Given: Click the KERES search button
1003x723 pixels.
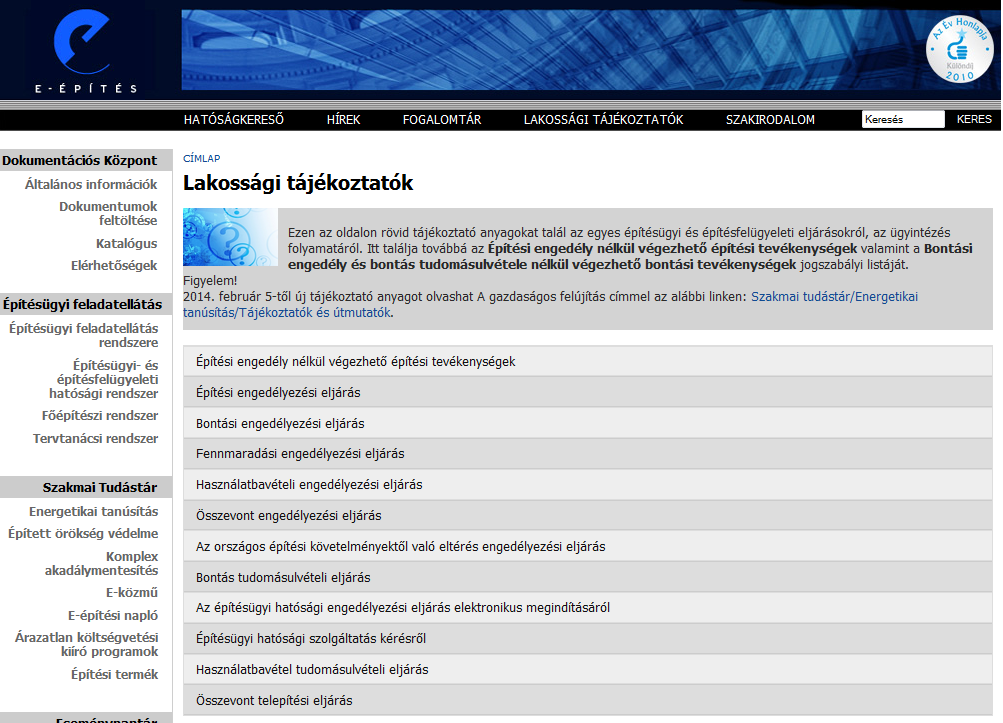Looking at the screenshot, I should pyautogui.click(x=974, y=119).
